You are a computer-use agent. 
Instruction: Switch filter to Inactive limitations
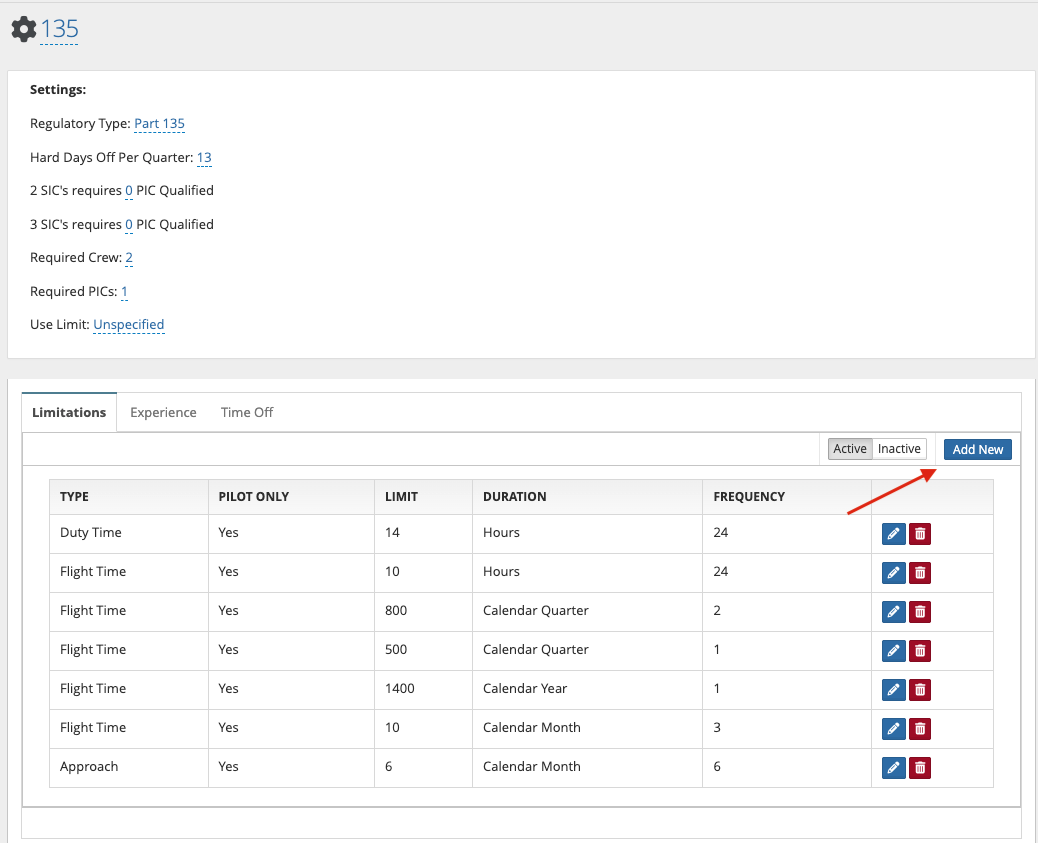coord(899,449)
